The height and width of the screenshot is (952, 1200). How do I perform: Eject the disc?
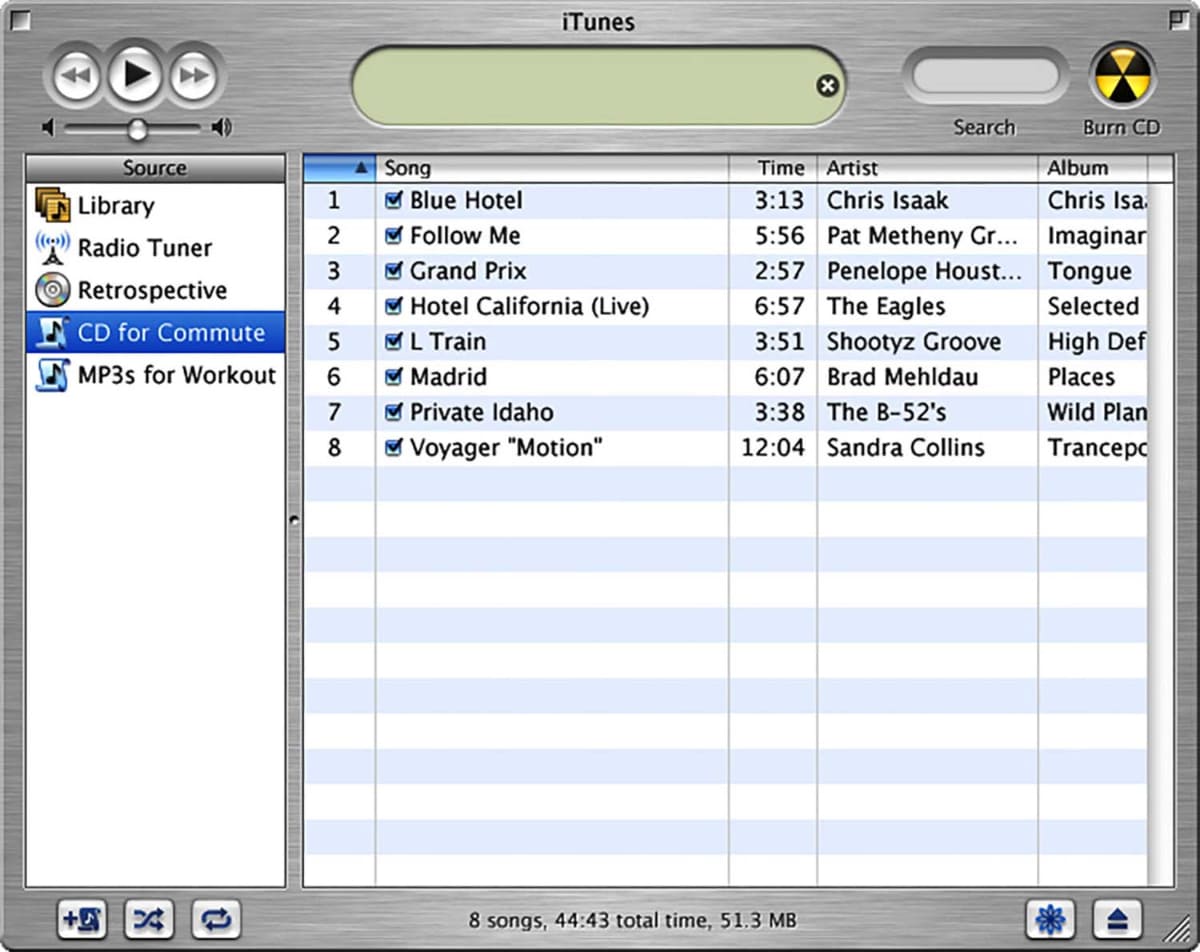point(1118,918)
